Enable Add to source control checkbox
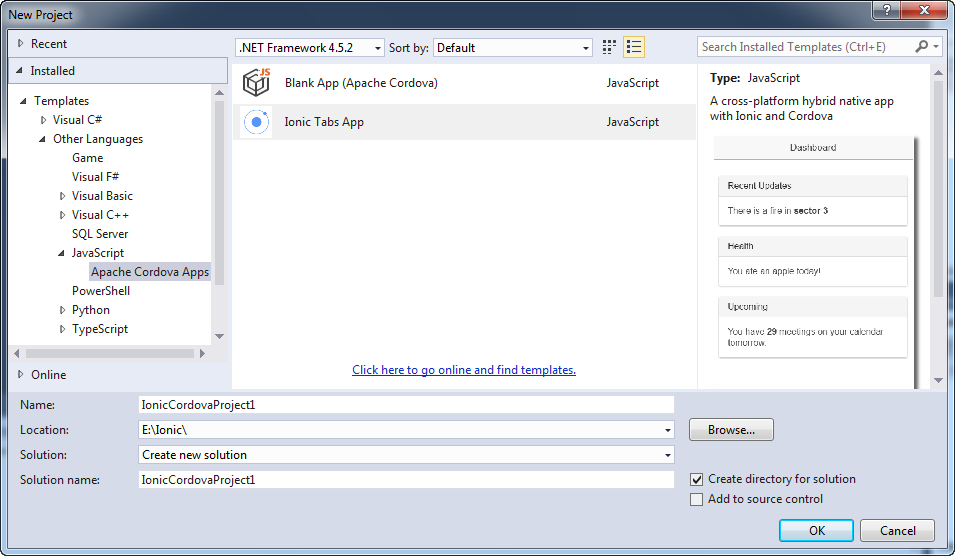 click(x=696, y=499)
